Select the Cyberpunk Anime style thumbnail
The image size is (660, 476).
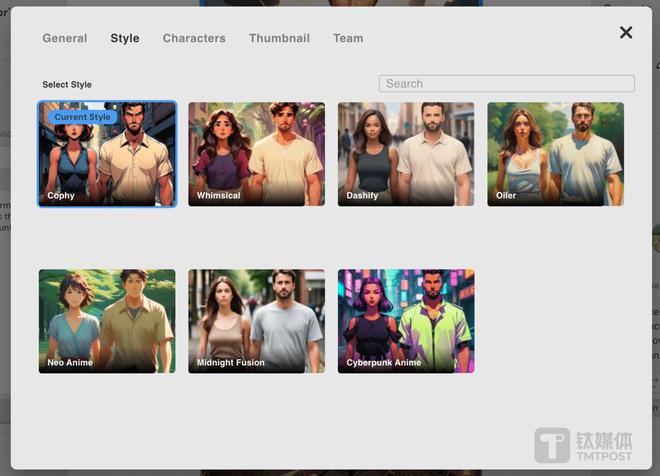[x=406, y=321]
